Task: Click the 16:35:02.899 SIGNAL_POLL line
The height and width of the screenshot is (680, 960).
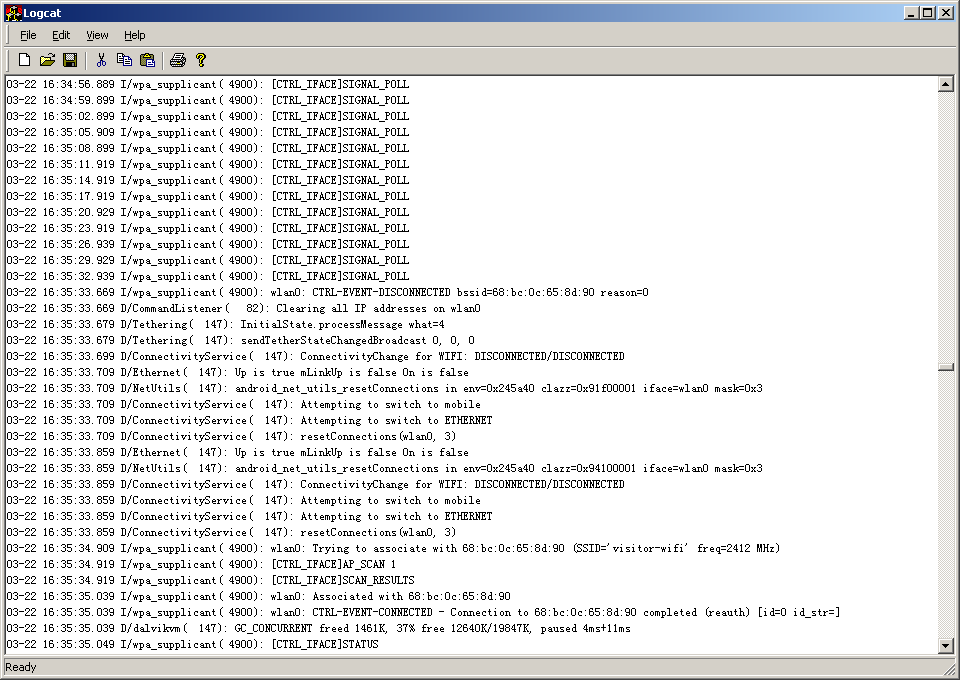Action: (208, 116)
